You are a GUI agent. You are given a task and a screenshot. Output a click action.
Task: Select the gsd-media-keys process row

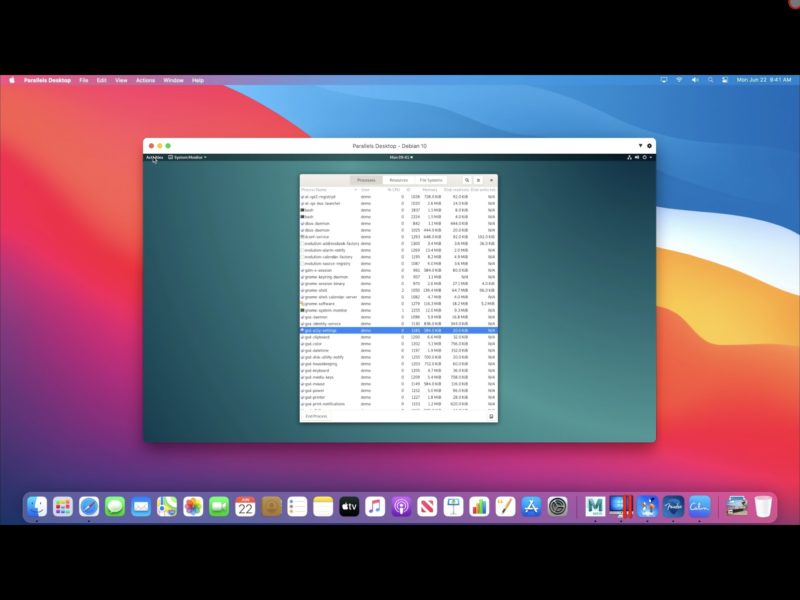(398, 377)
